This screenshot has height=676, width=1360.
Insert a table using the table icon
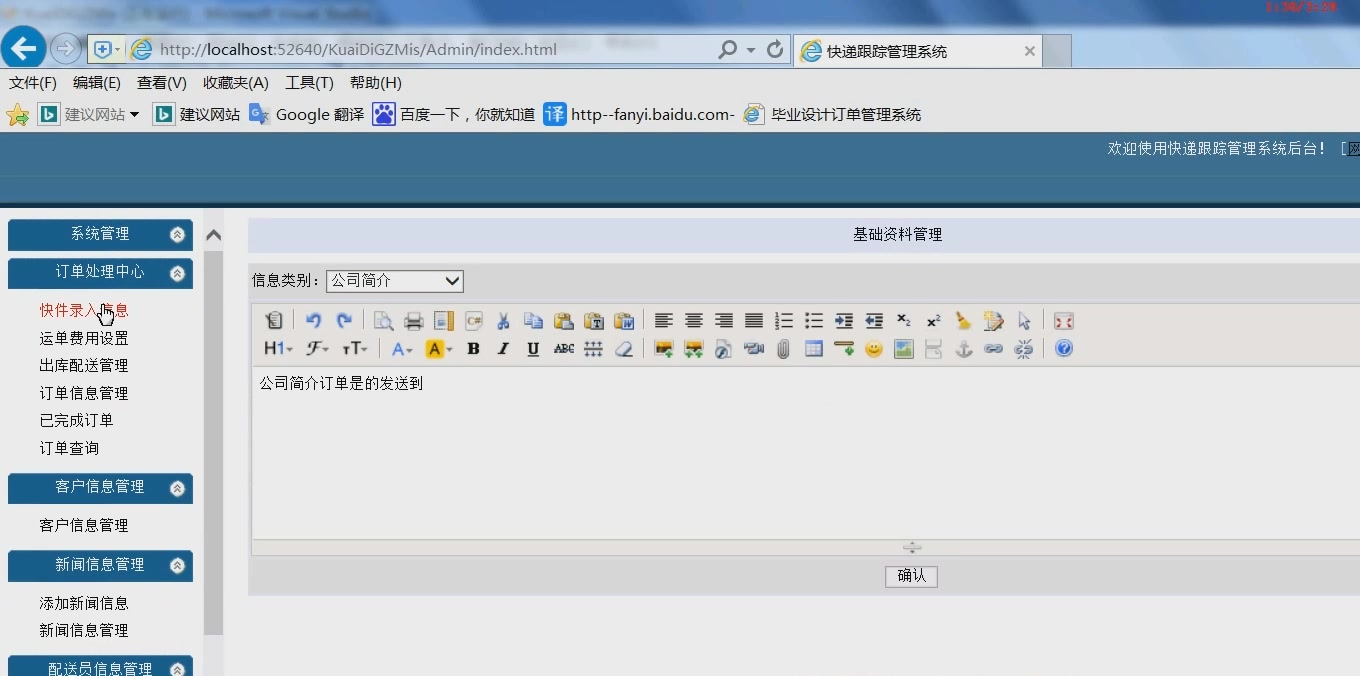tap(813, 348)
